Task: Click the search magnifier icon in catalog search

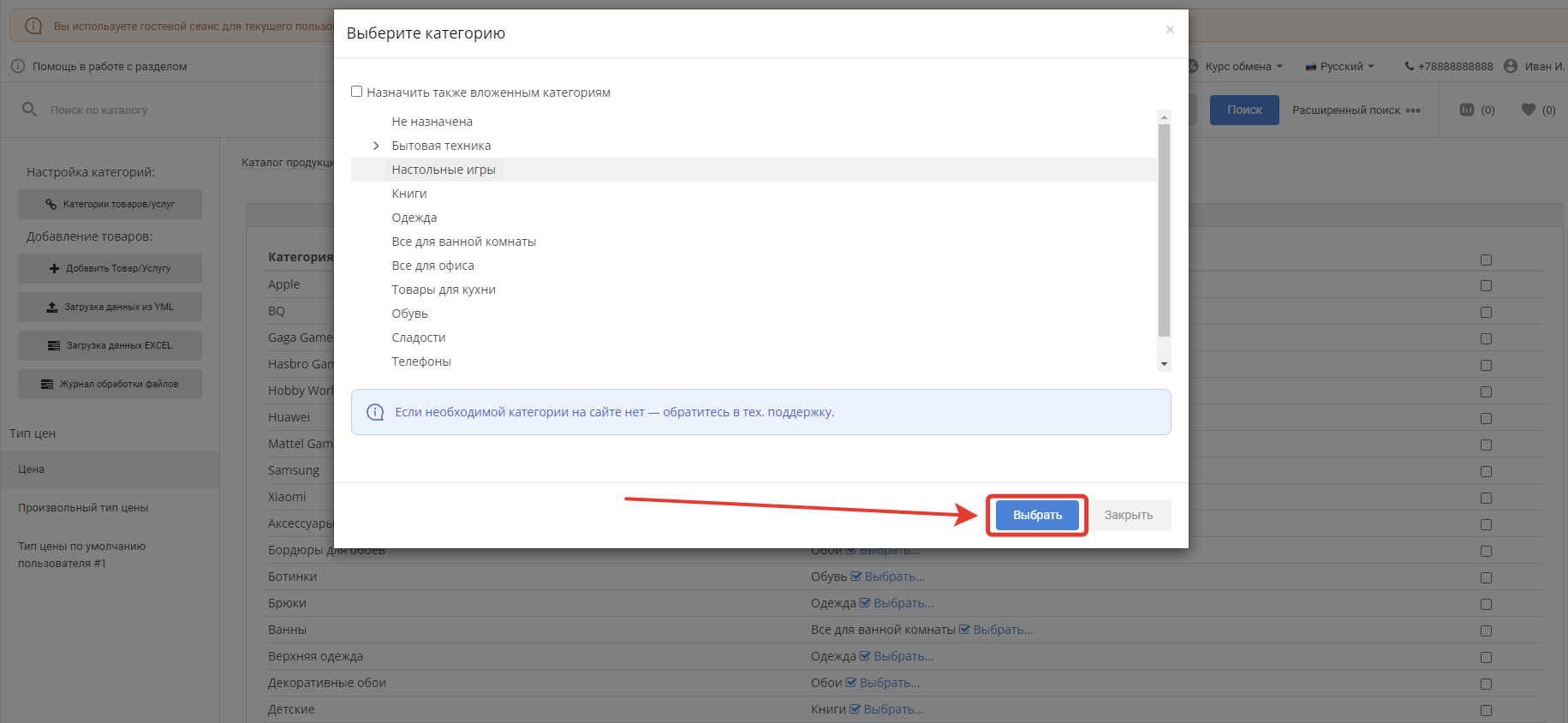Action: pyautogui.click(x=29, y=110)
